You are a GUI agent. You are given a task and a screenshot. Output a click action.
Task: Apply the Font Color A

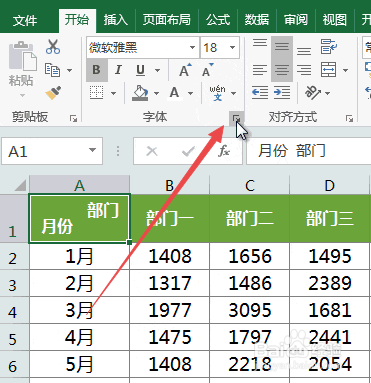pyautogui.click(x=174, y=92)
